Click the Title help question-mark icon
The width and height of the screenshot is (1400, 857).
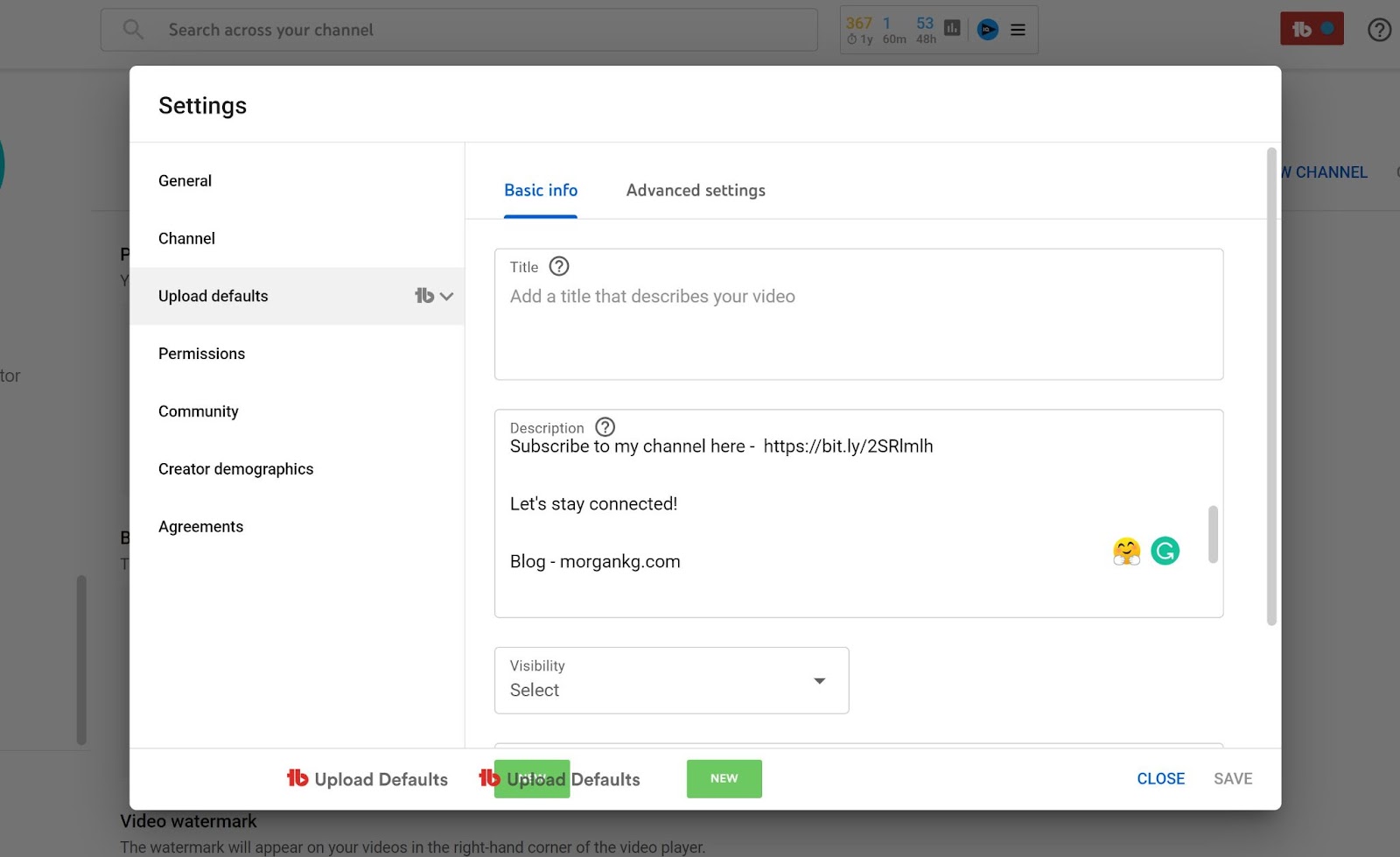point(558,266)
